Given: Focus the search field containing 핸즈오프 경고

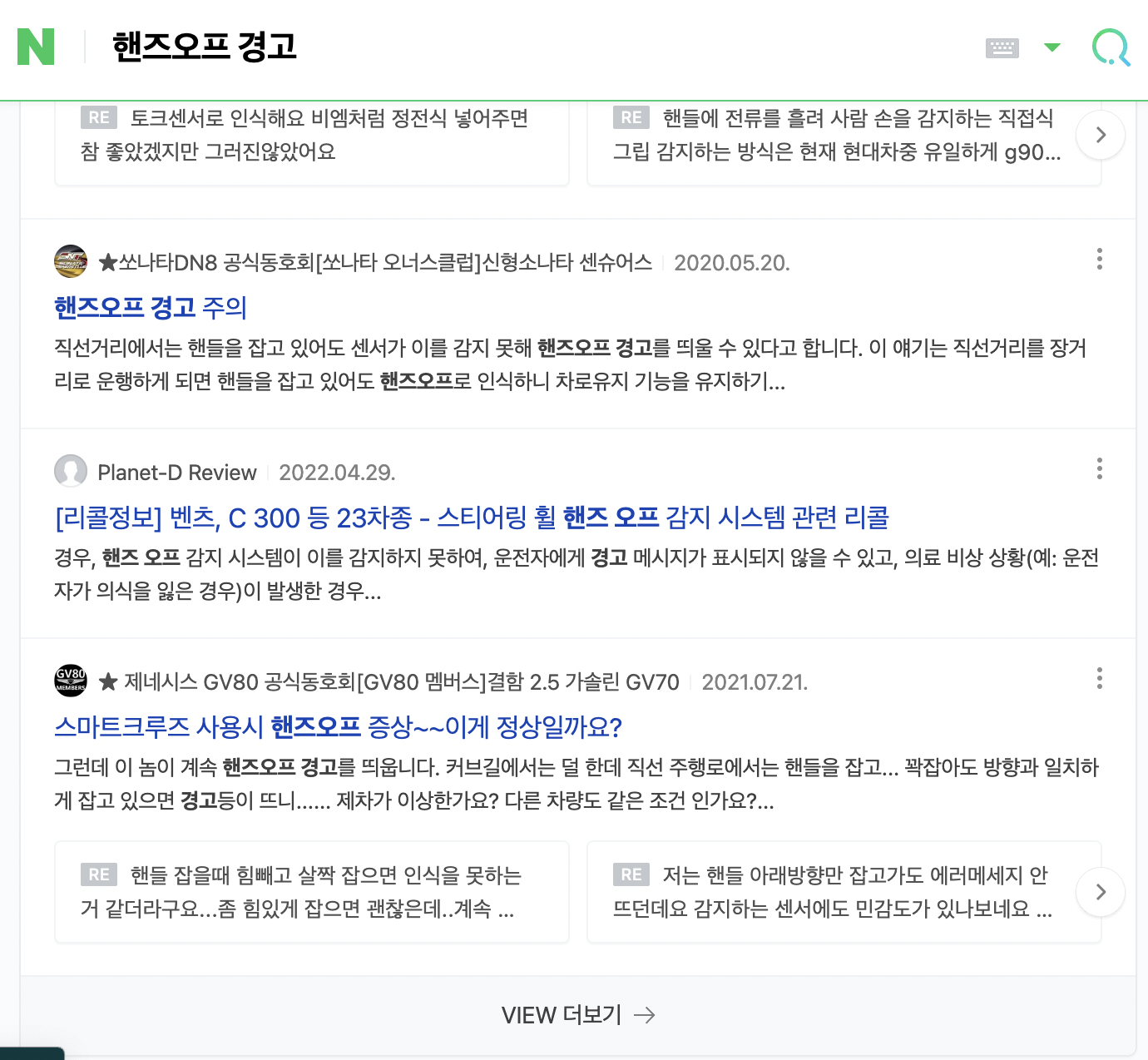Looking at the screenshot, I should point(204,47).
